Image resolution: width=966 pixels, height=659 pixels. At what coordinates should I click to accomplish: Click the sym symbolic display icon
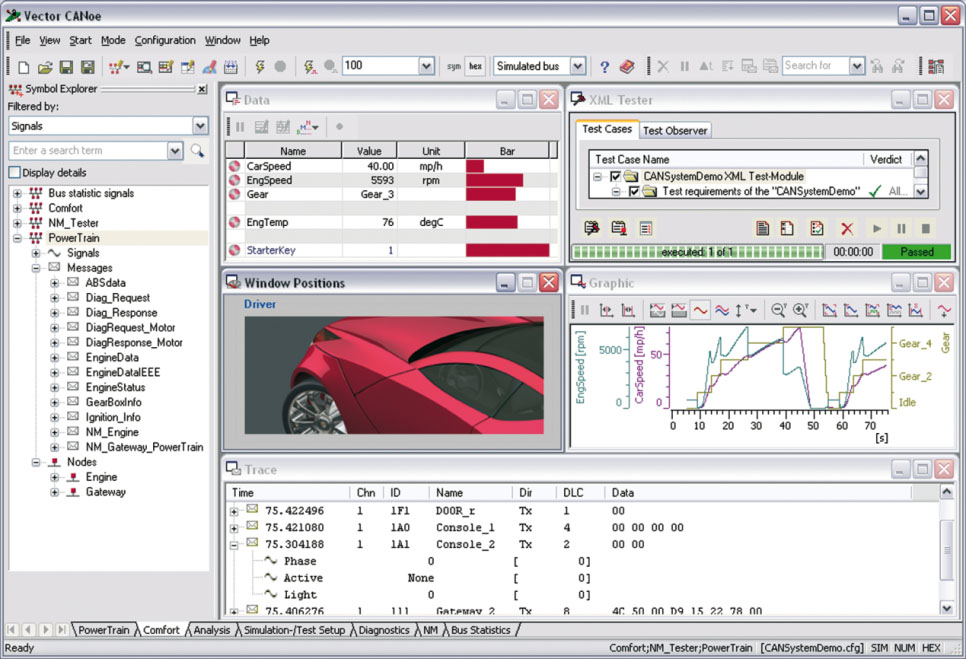454,67
